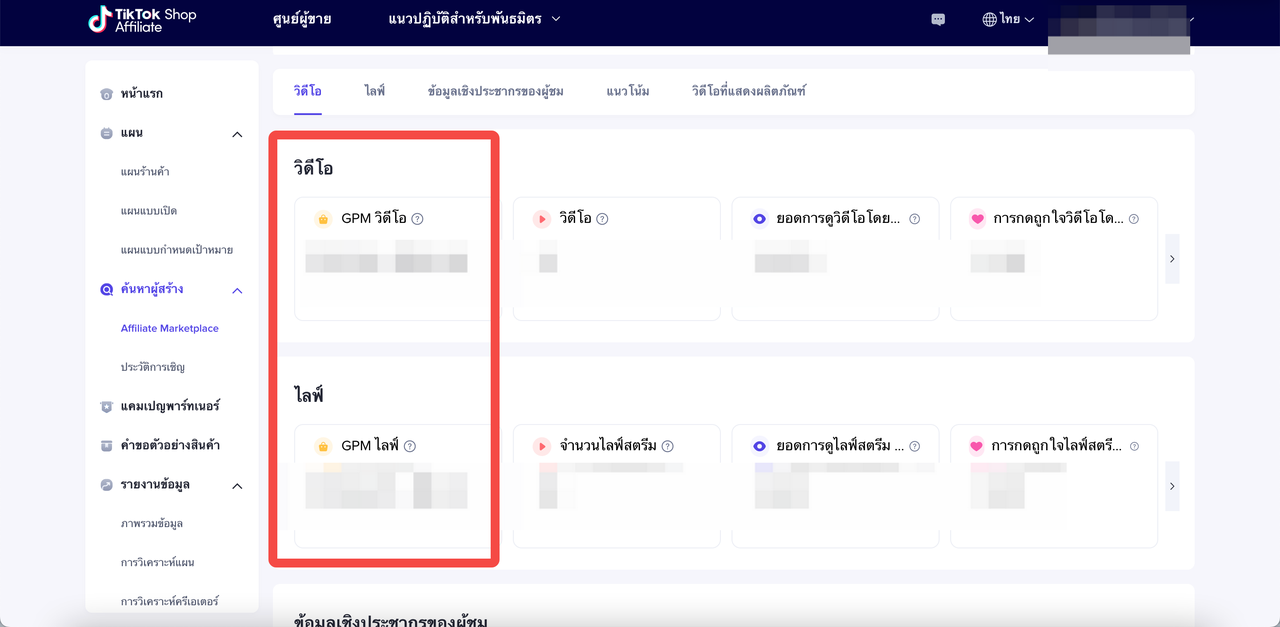
Task: Click the GPM วิดีโอ help question icon
Action: (x=418, y=219)
